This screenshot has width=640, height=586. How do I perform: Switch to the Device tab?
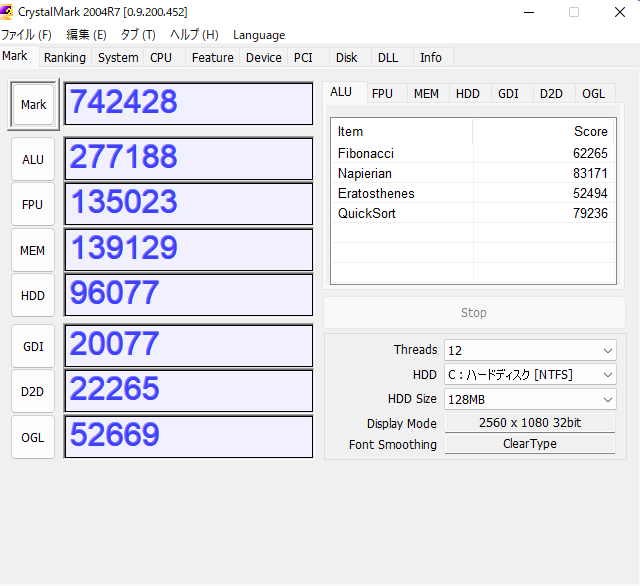(x=264, y=58)
